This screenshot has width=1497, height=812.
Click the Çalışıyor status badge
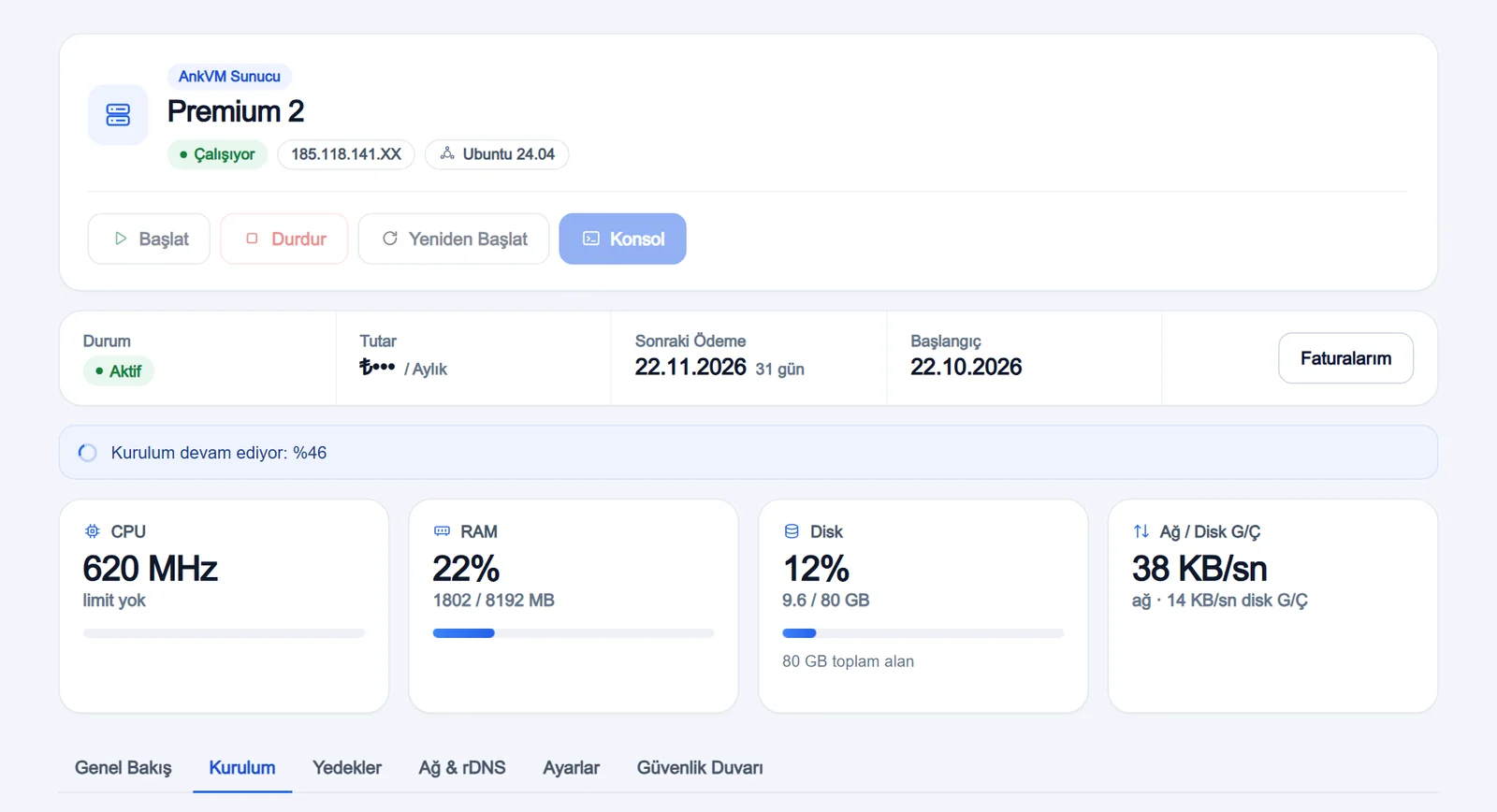tap(218, 154)
